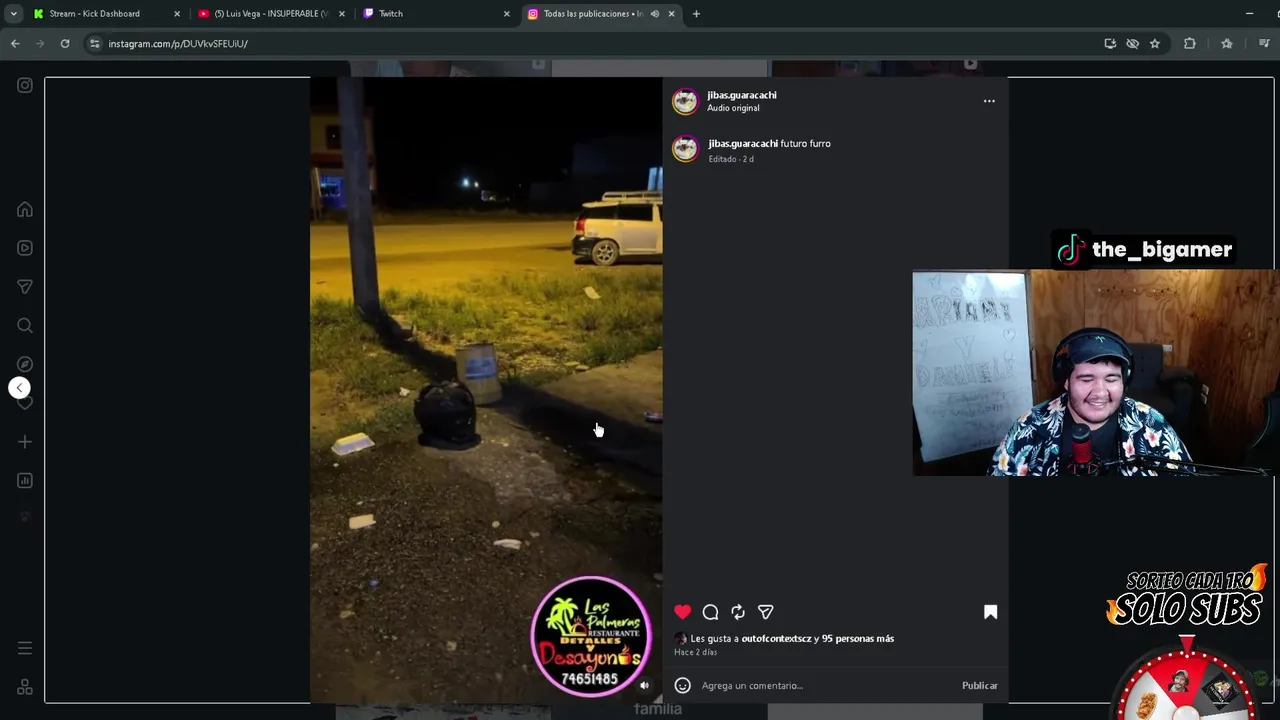1280x720 pixels.
Task: Click the Instagram logo in the sidebar
Action: 25,85
